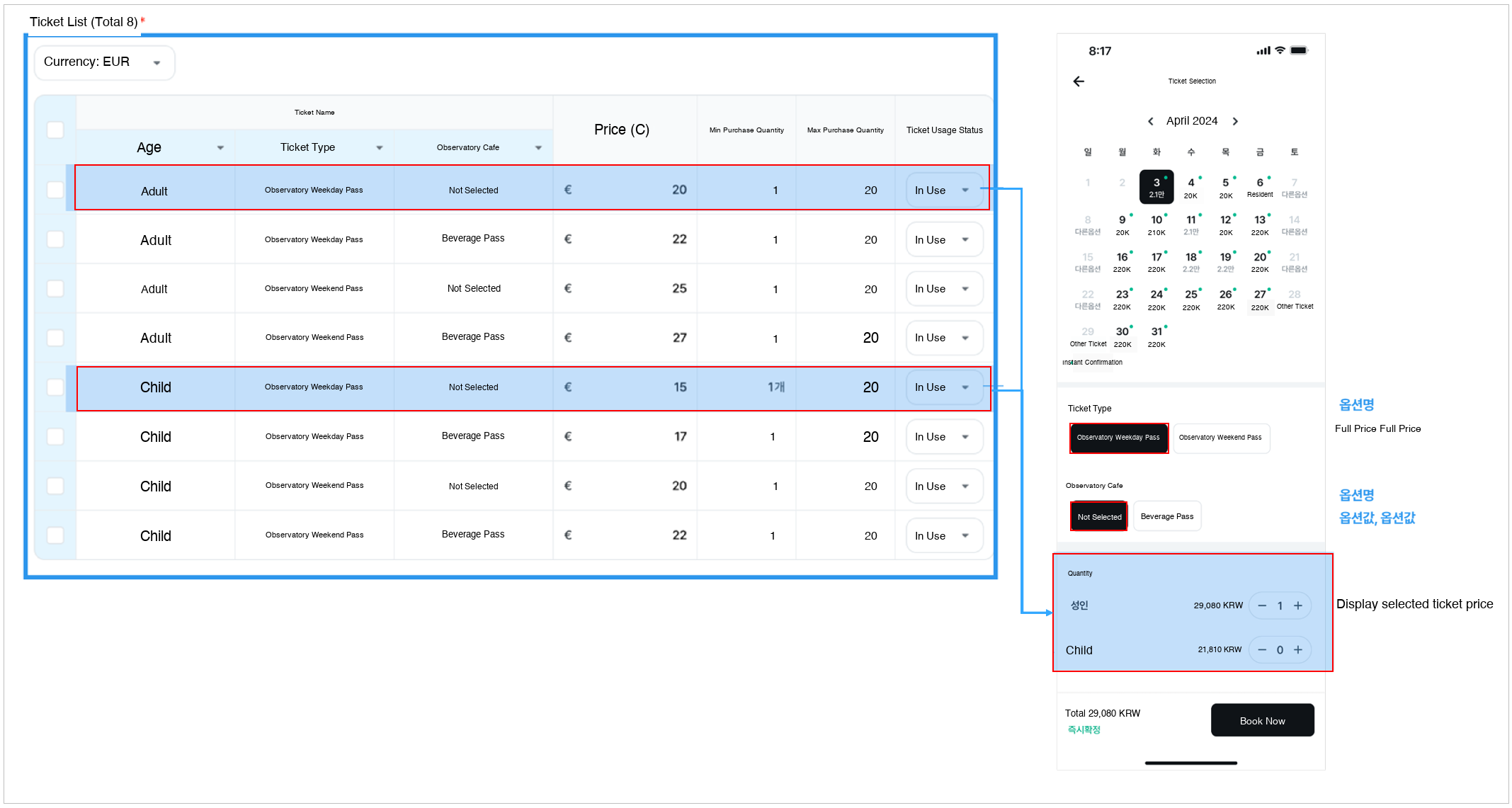Increase Child quantity with plus
The width and height of the screenshot is (1512, 808).
click(x=1298, y=649)
